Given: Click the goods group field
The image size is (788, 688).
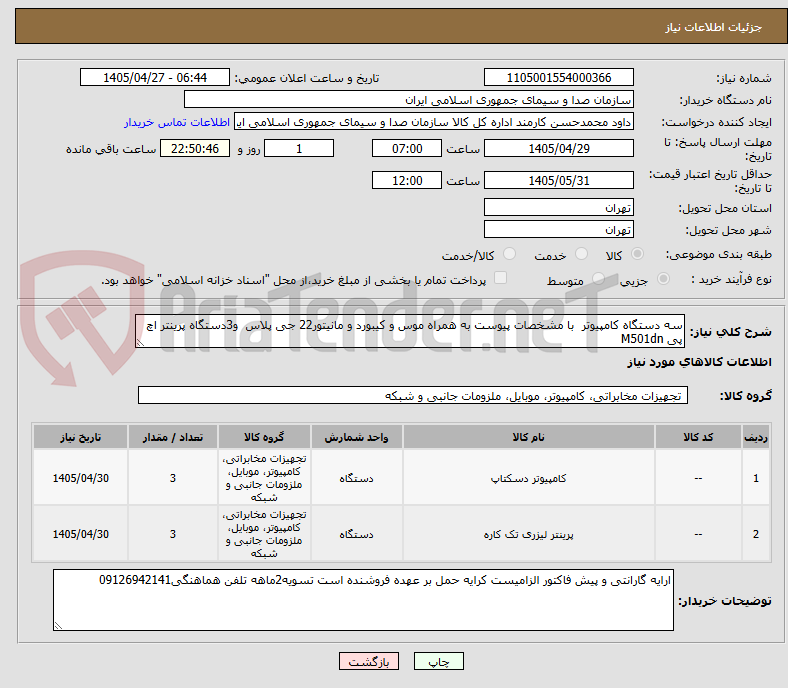Looking at the screenshot, I should pos(413,396).
